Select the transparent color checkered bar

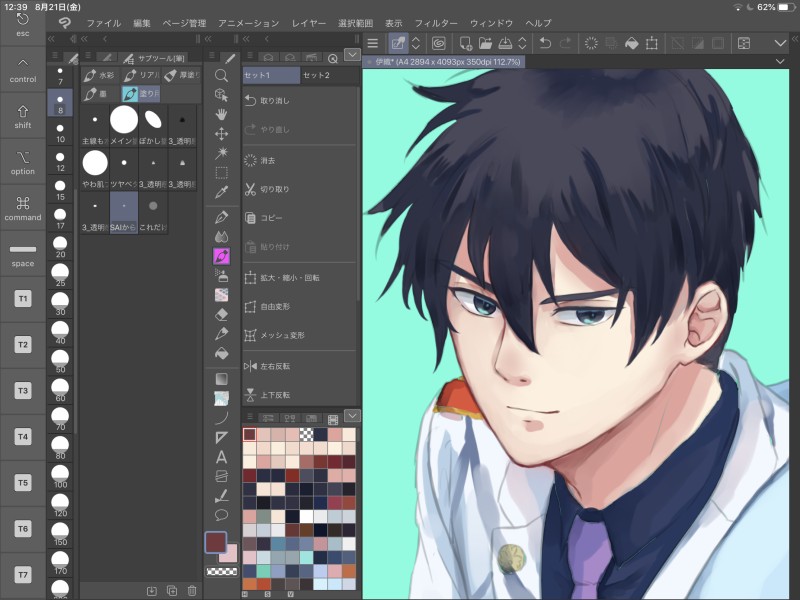point(221,572)
